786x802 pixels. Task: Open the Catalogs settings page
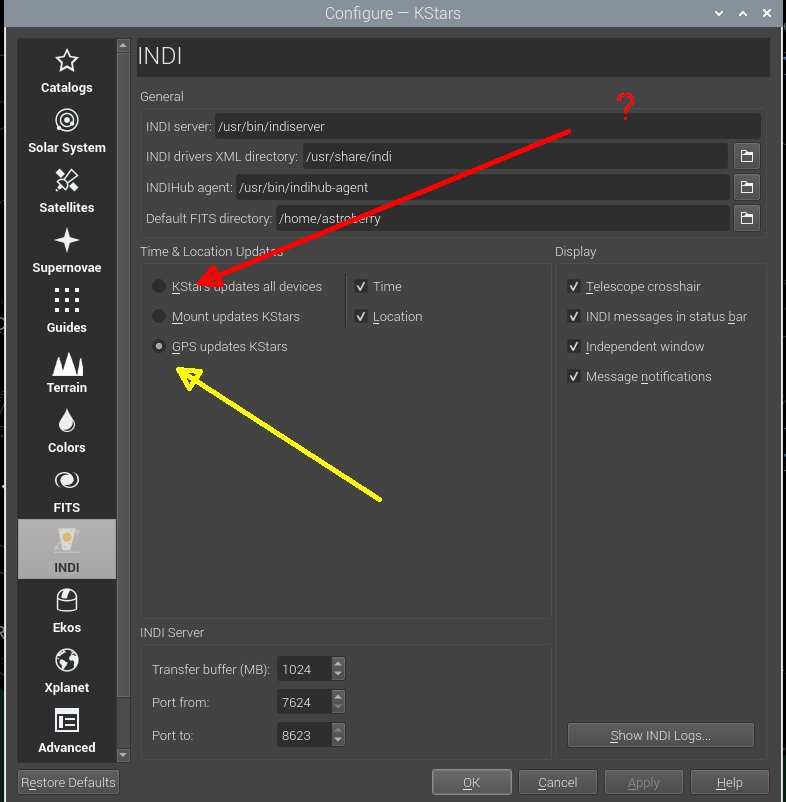tap(66, 72)
